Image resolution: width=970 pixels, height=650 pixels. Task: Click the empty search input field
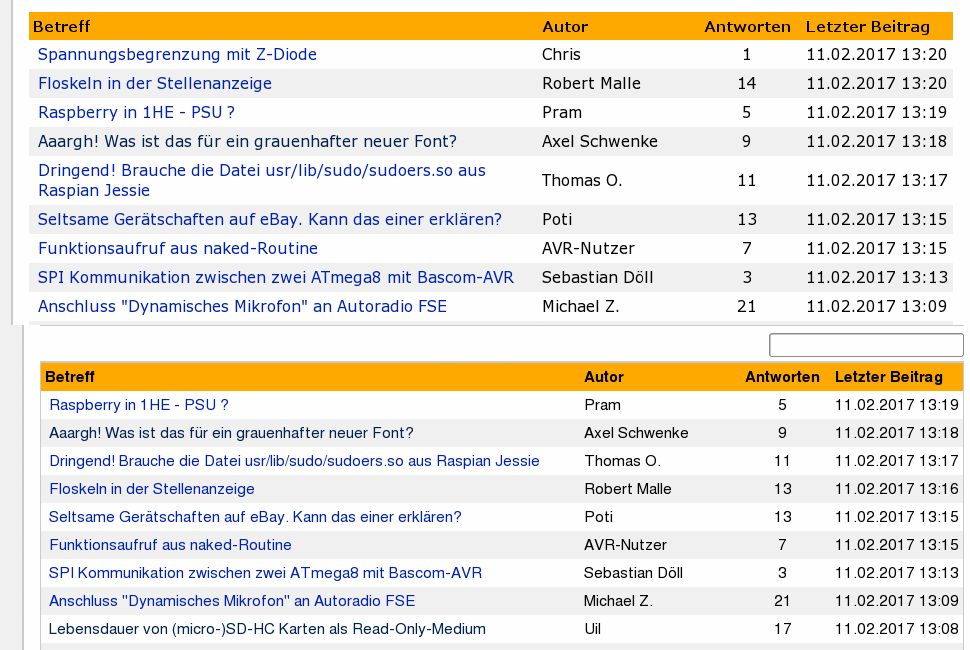click(x=865, y=345)
